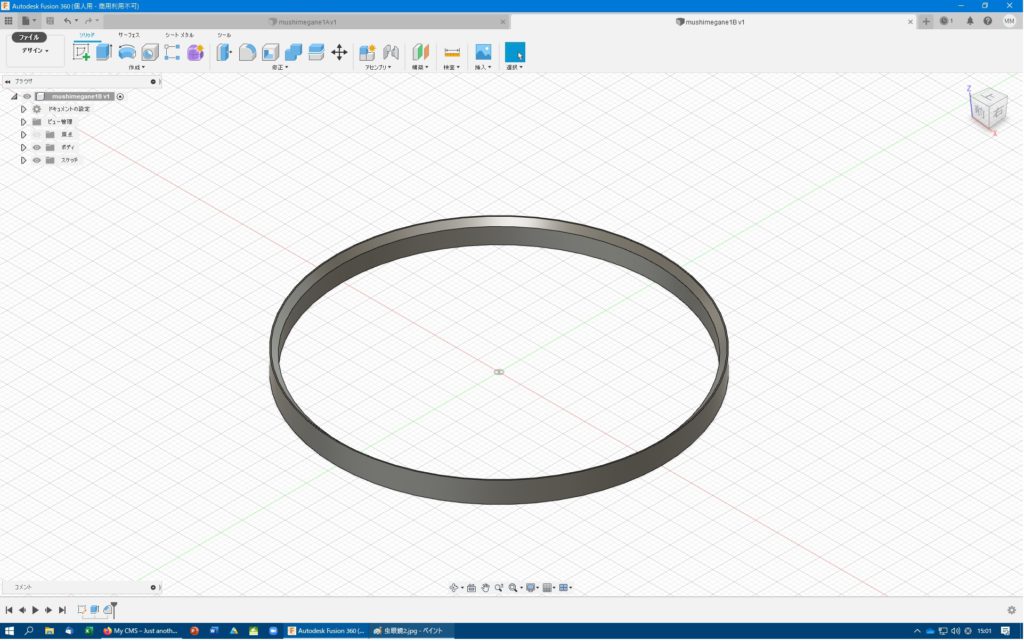Select the Fillet tool

[x=247, y=52]
